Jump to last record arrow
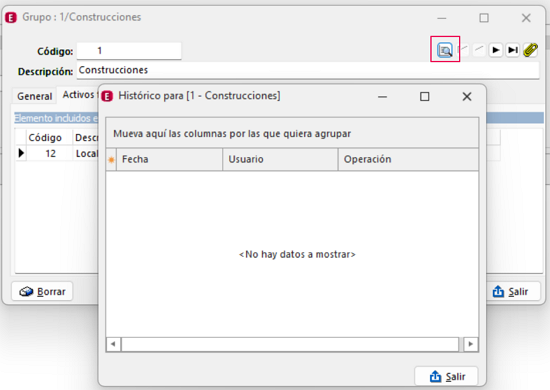 pos(513,50)
